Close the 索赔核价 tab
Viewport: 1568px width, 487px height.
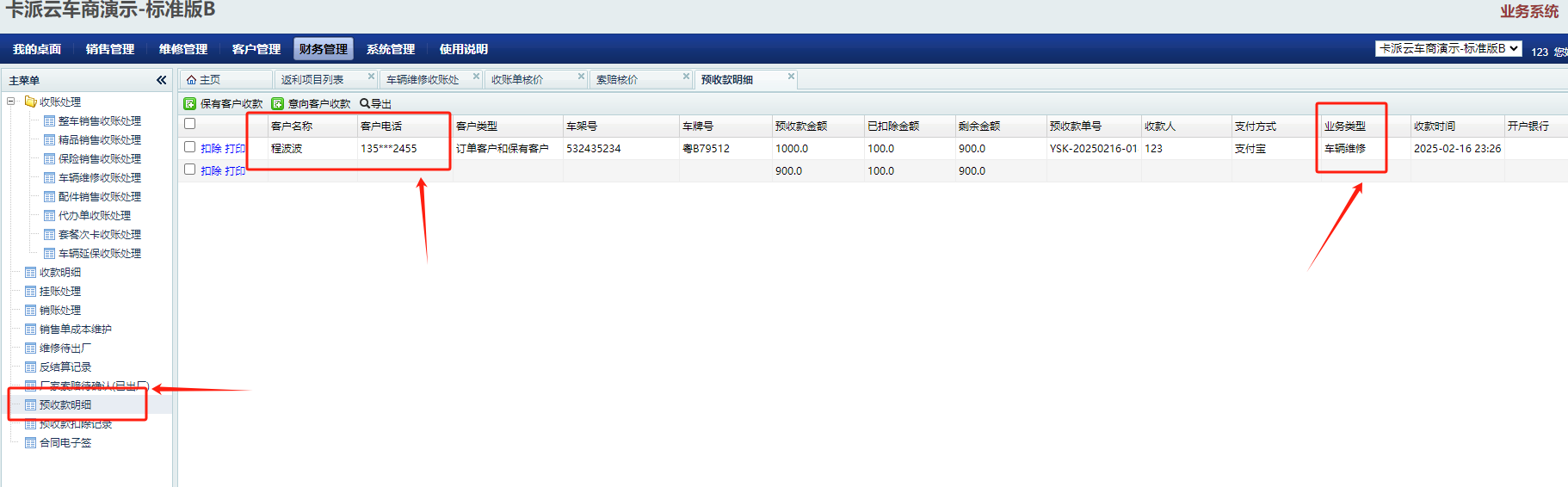[686, 77]
